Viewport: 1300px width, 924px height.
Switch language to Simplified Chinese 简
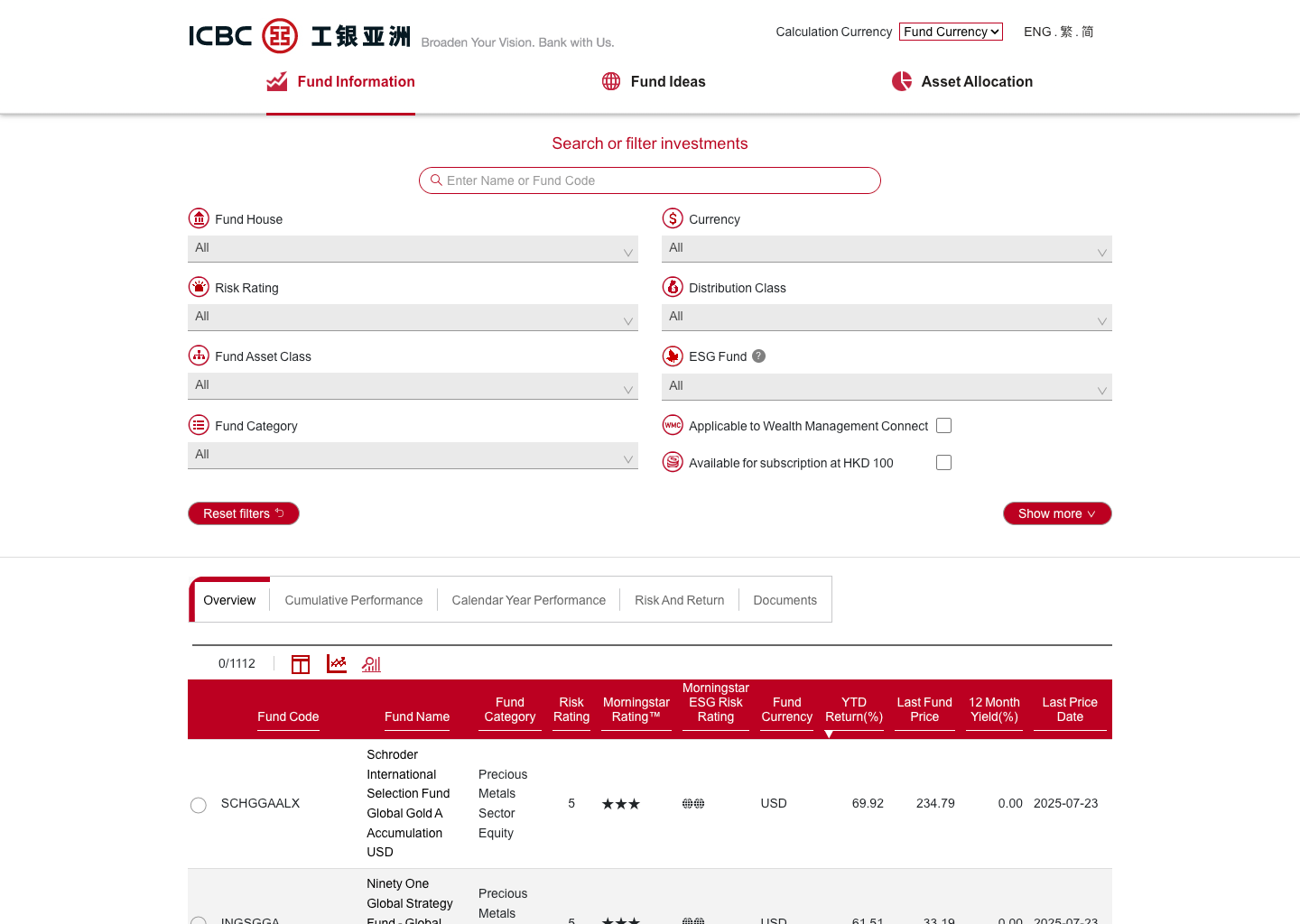(x=1087, y=32)
